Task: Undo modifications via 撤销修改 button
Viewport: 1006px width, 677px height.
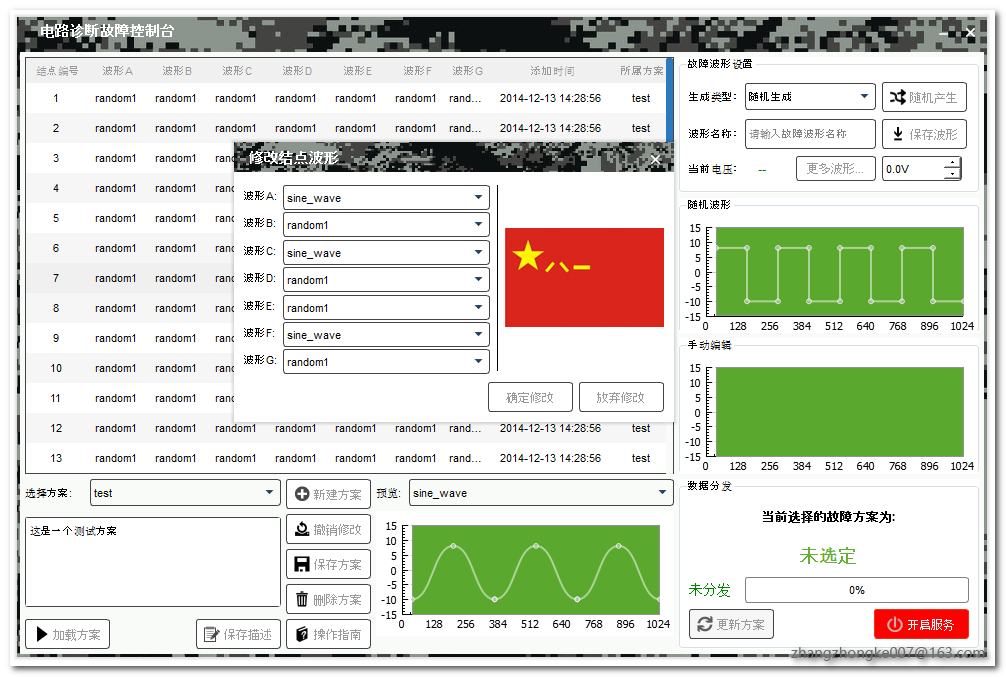Action: point(328,529)
